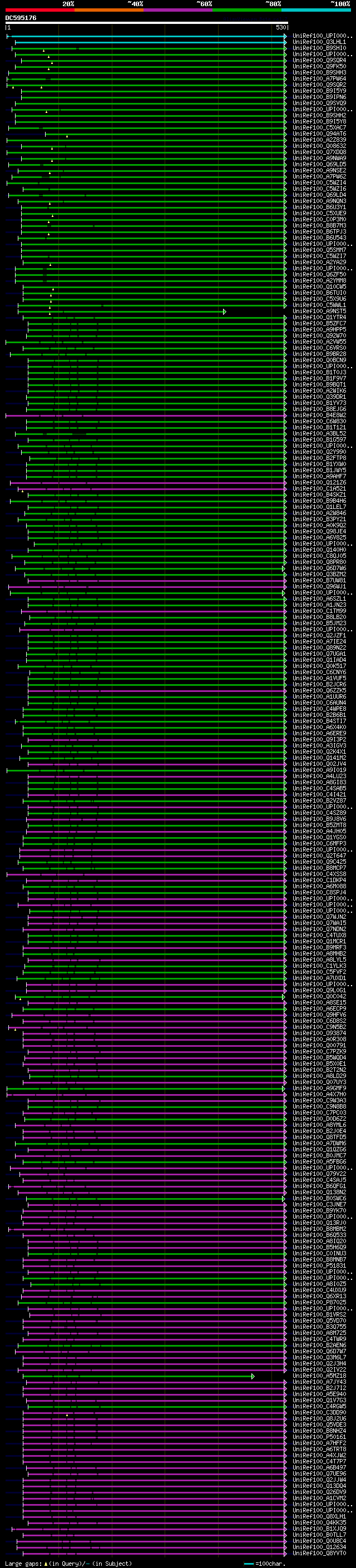Viewport: 356px width, 1568px height.
Task: Click UniRef100_B6U3Y1 label
Action: (x=319, y=207)
